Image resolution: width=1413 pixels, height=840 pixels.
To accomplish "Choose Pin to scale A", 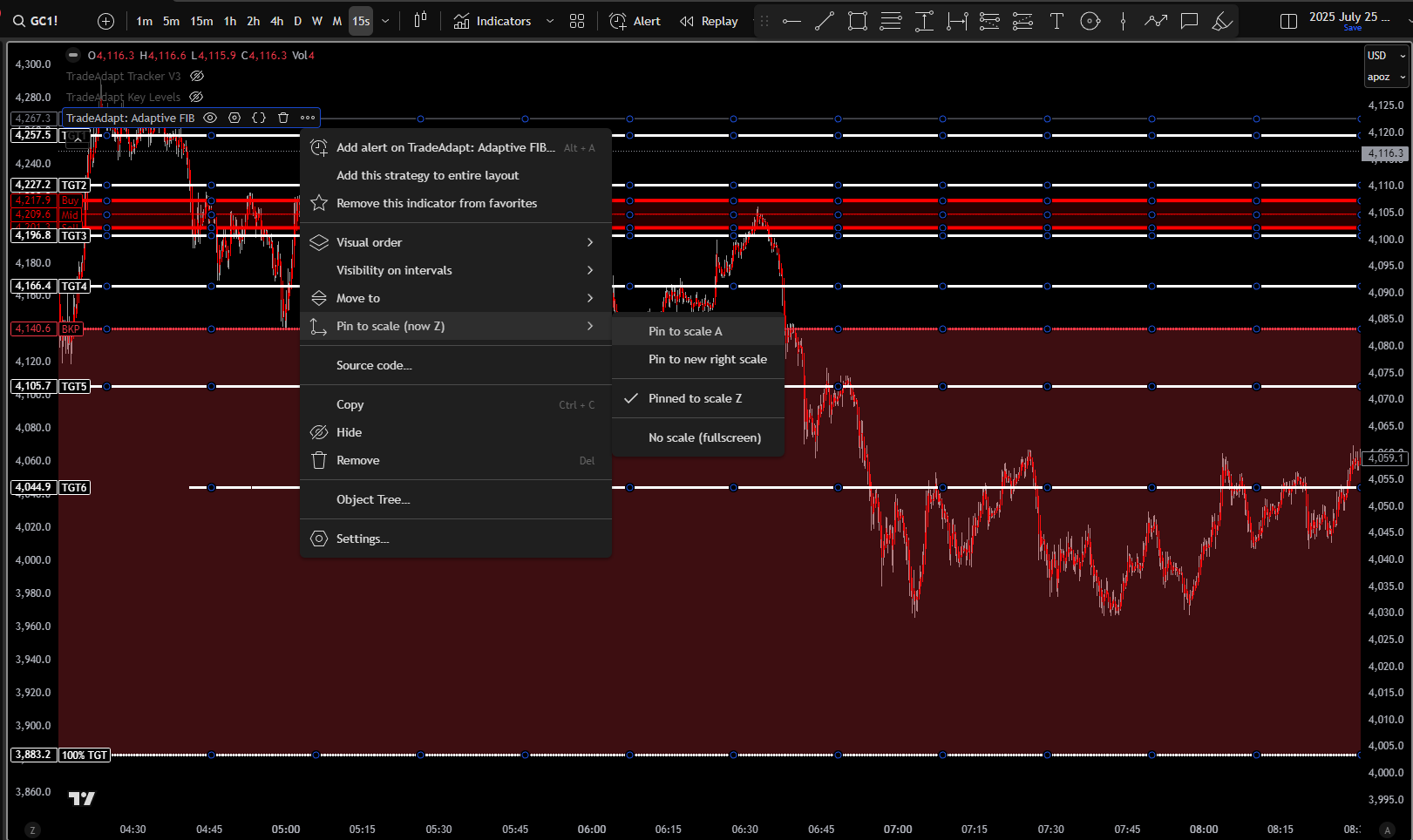I will tap(685, 331).
